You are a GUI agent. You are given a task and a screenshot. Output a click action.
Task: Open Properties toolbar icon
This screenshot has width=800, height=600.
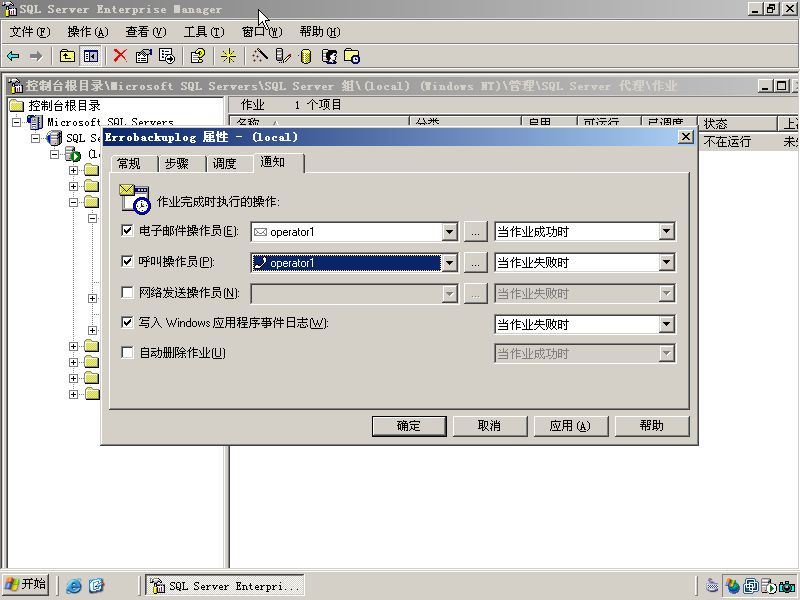point(143,56)
